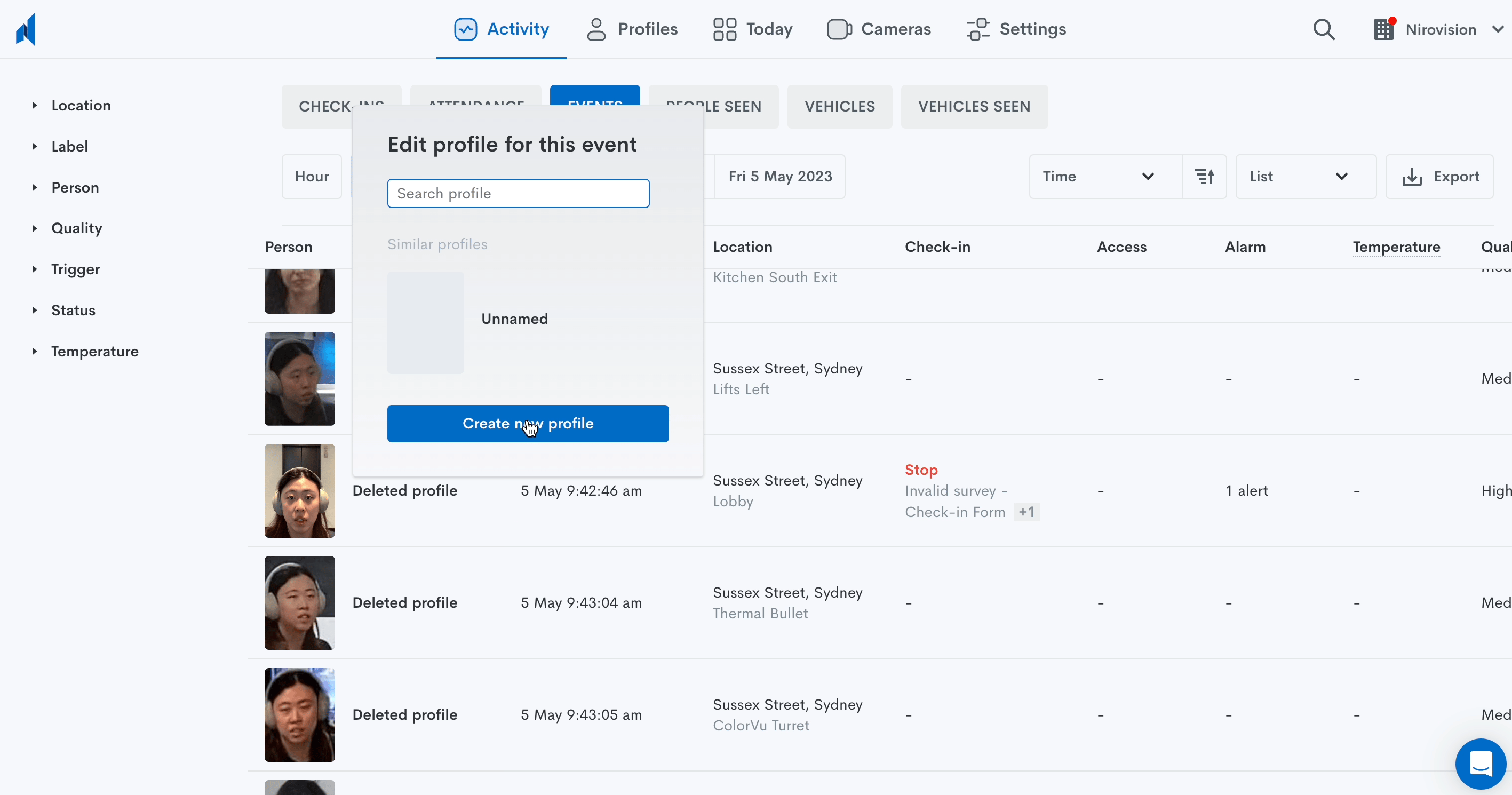Image resolution: width=1512 pixels, height=795 pixels.
Task: Click Deleted profile at 9:43:04 am
Action: coord(404,603)
